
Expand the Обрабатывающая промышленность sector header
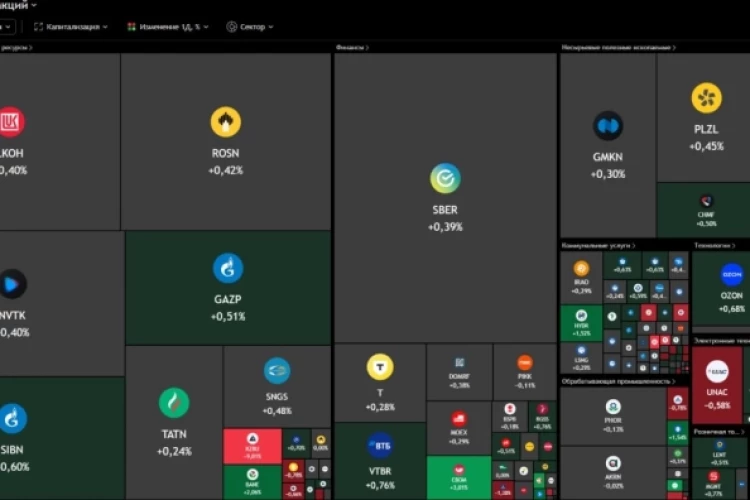click(x=618, y=381)
